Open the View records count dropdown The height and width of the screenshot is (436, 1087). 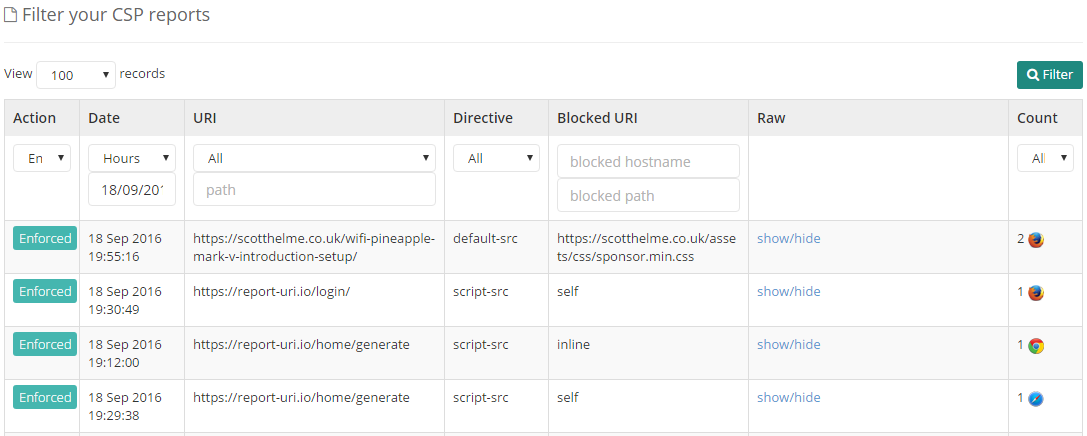(77, 75)
